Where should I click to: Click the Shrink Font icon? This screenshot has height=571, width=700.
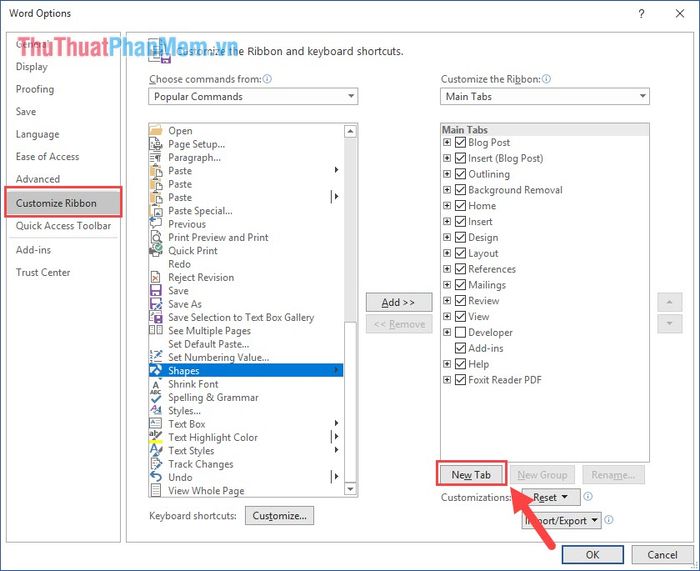[x=156, y=384]
